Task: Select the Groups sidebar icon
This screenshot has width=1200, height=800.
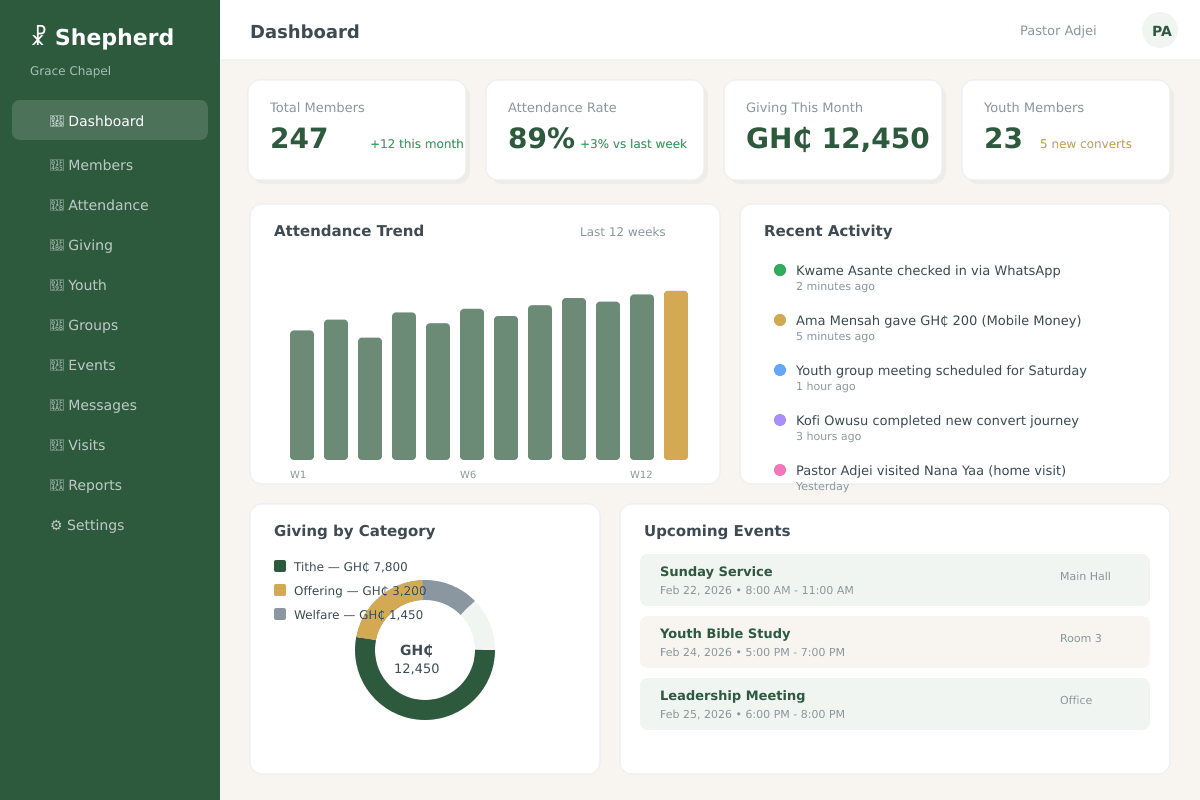Action: coord(56,325)
